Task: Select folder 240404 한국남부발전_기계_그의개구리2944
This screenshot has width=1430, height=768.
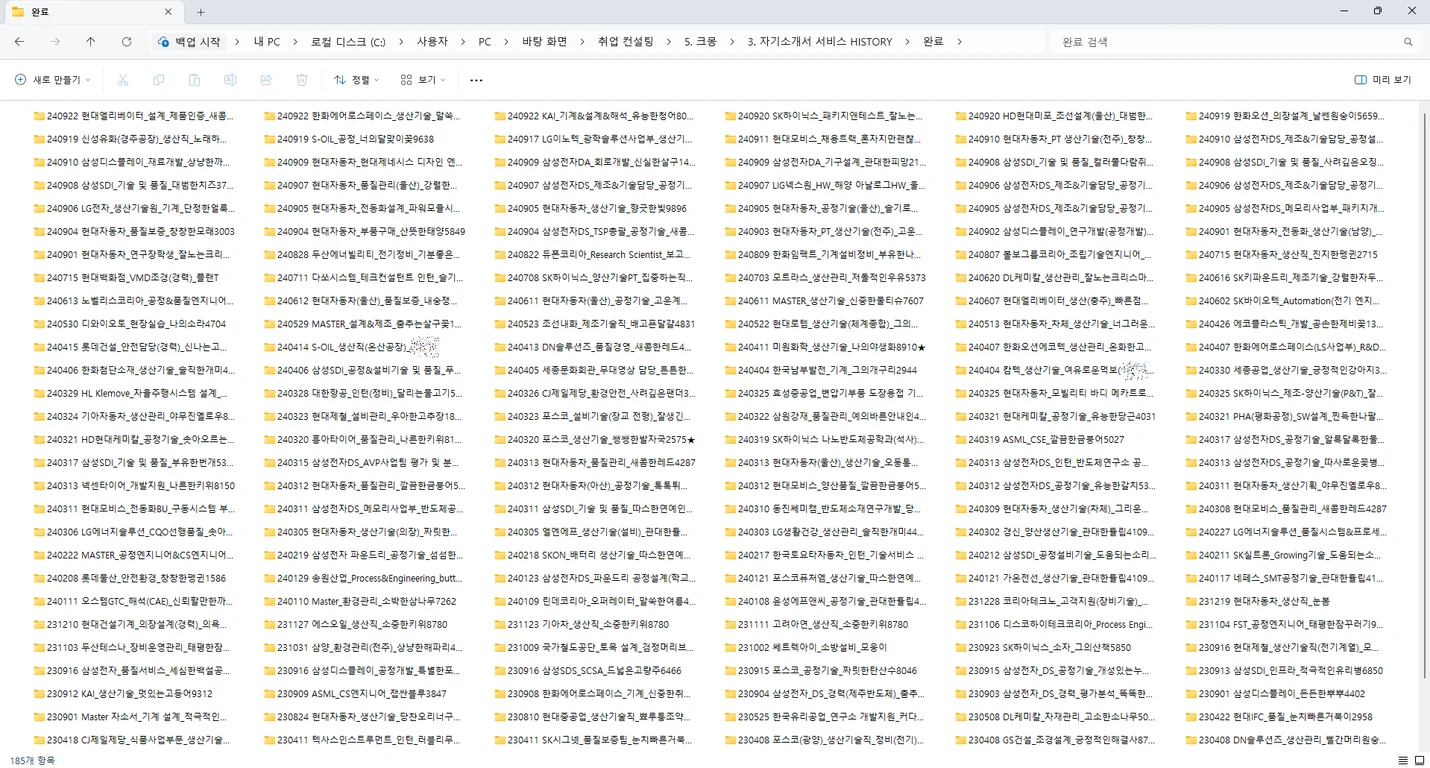Action: (x=820, y=370)
